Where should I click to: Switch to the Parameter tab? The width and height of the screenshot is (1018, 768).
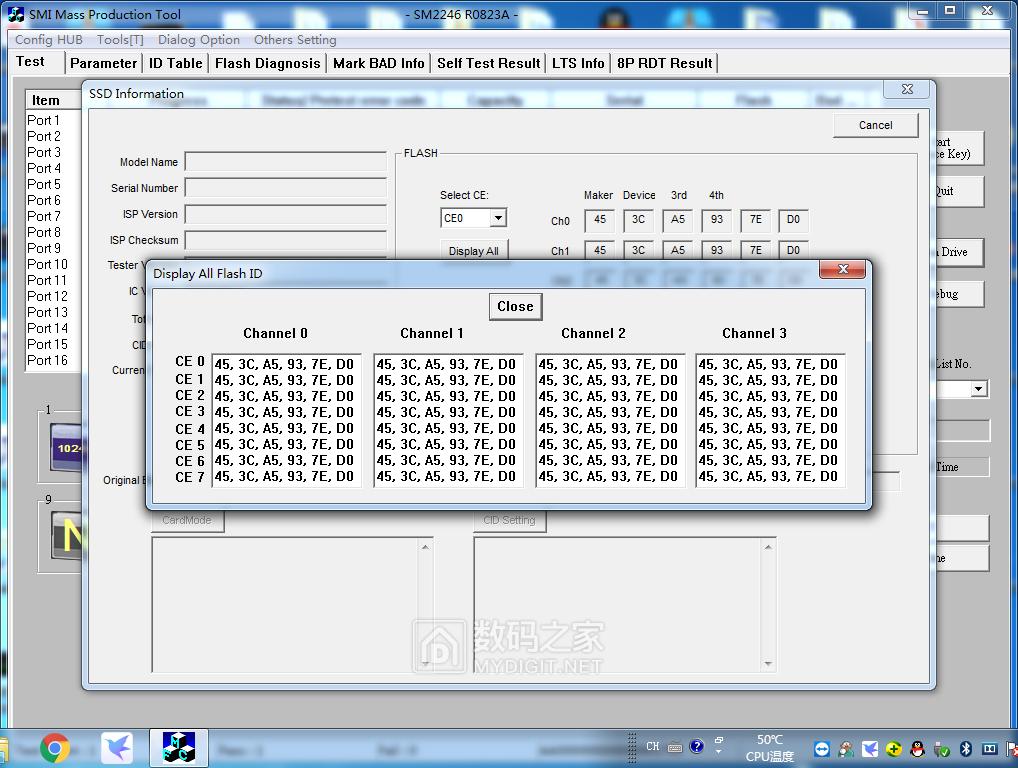[104, 63]
